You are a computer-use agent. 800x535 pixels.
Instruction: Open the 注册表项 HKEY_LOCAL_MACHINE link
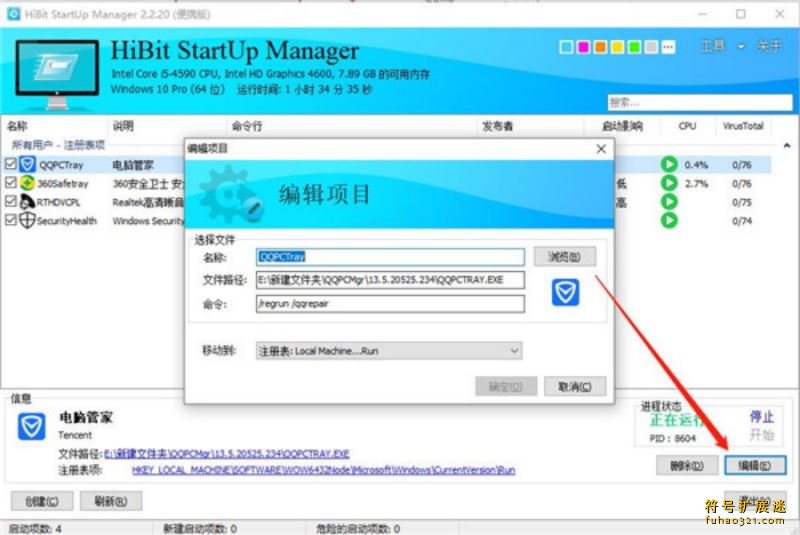323,470
